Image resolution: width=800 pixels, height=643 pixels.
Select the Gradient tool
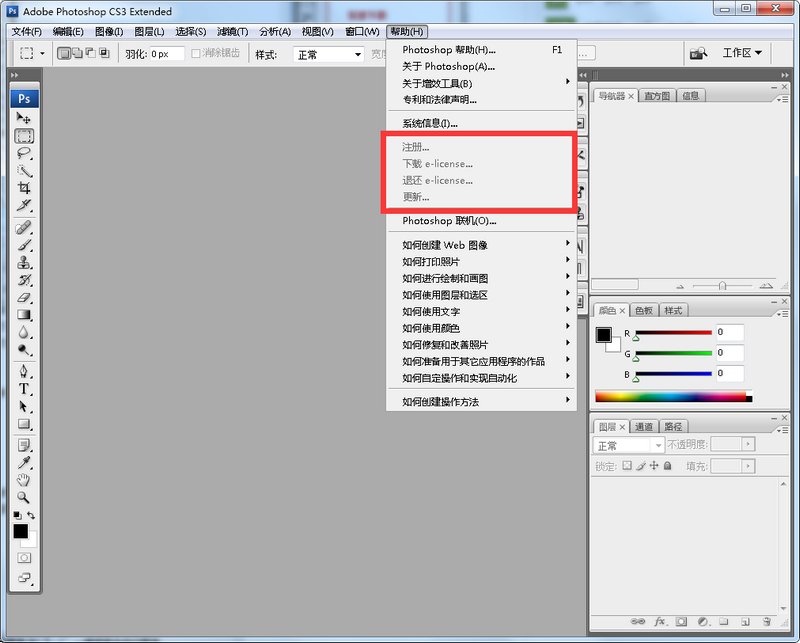pos(23,315)
